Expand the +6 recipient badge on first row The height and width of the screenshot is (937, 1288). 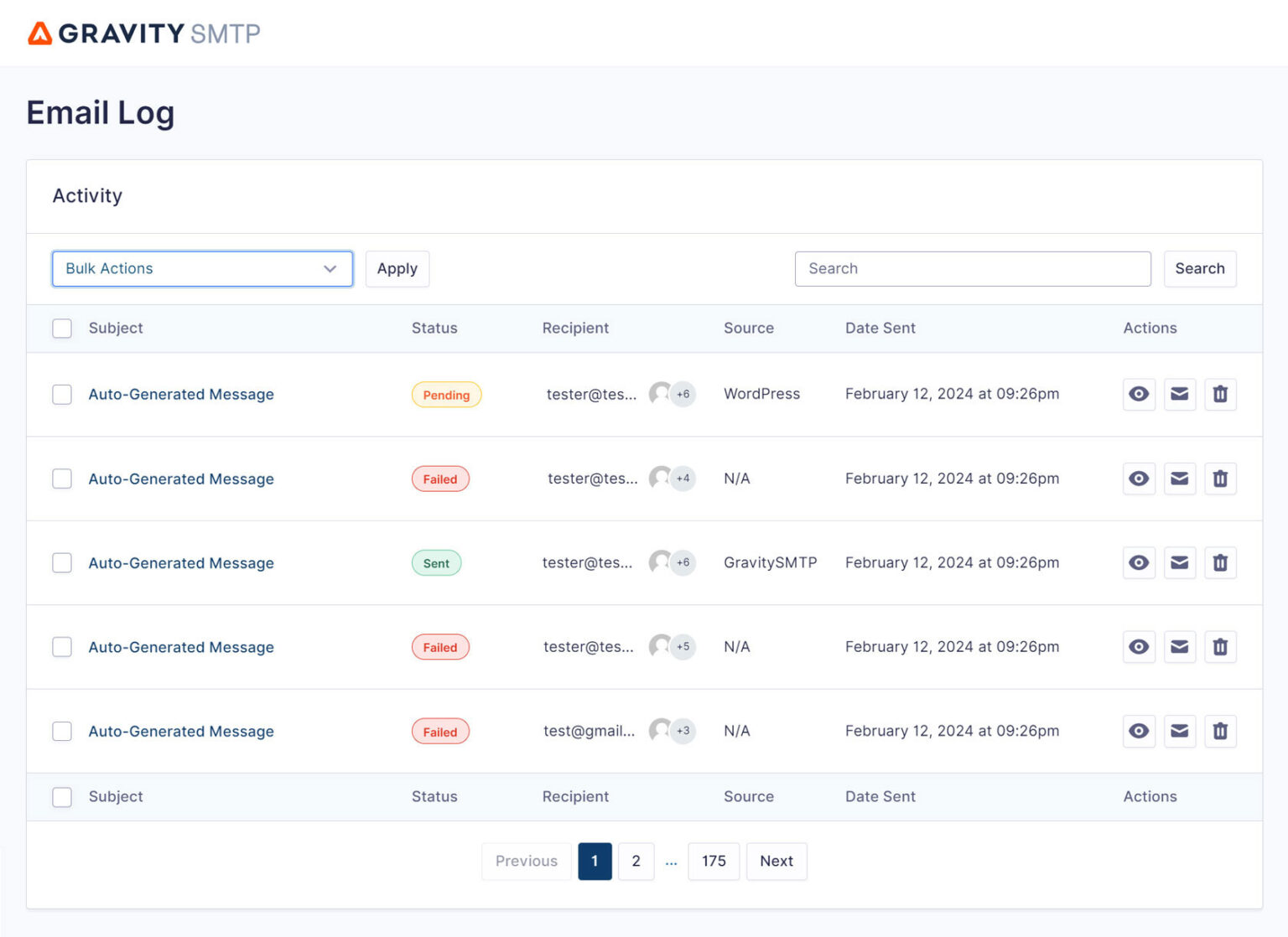(x=681, y=394)
